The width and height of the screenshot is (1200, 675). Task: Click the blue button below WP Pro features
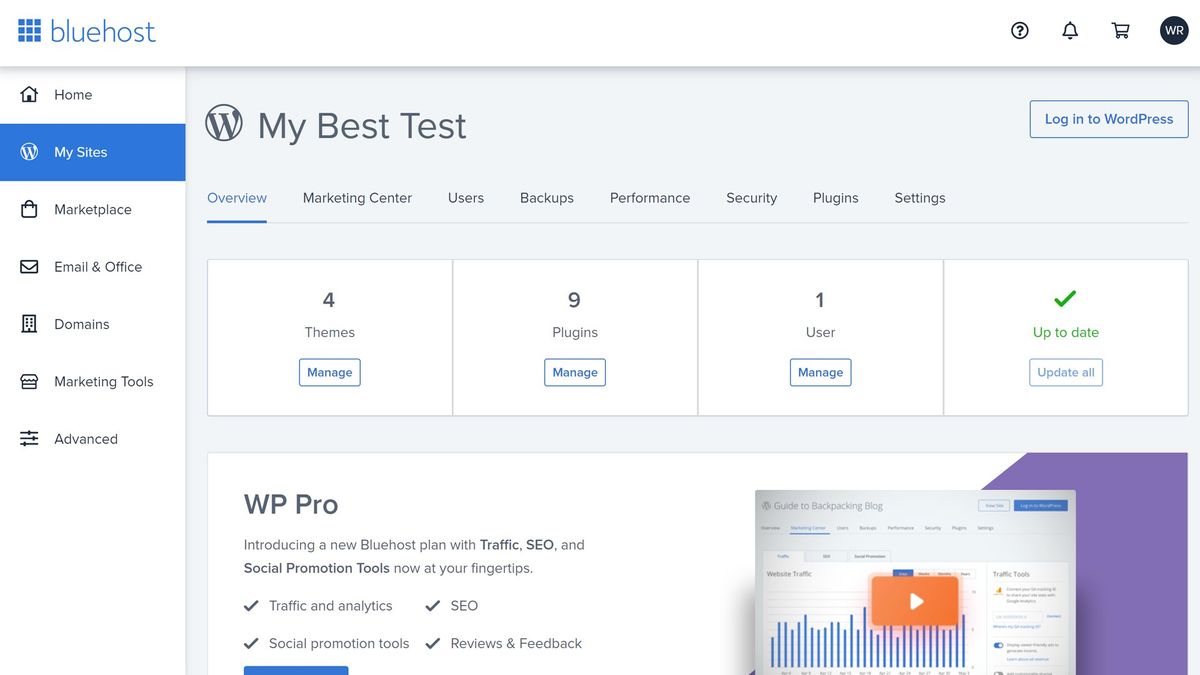pos(296,670)
